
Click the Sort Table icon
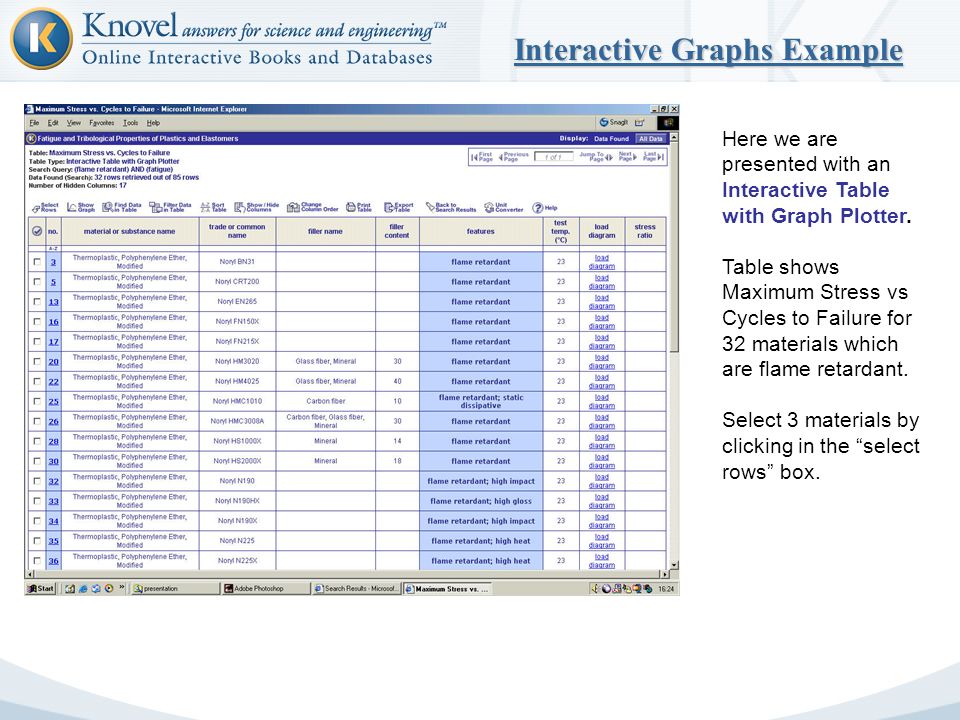click(x=213, y=208)
